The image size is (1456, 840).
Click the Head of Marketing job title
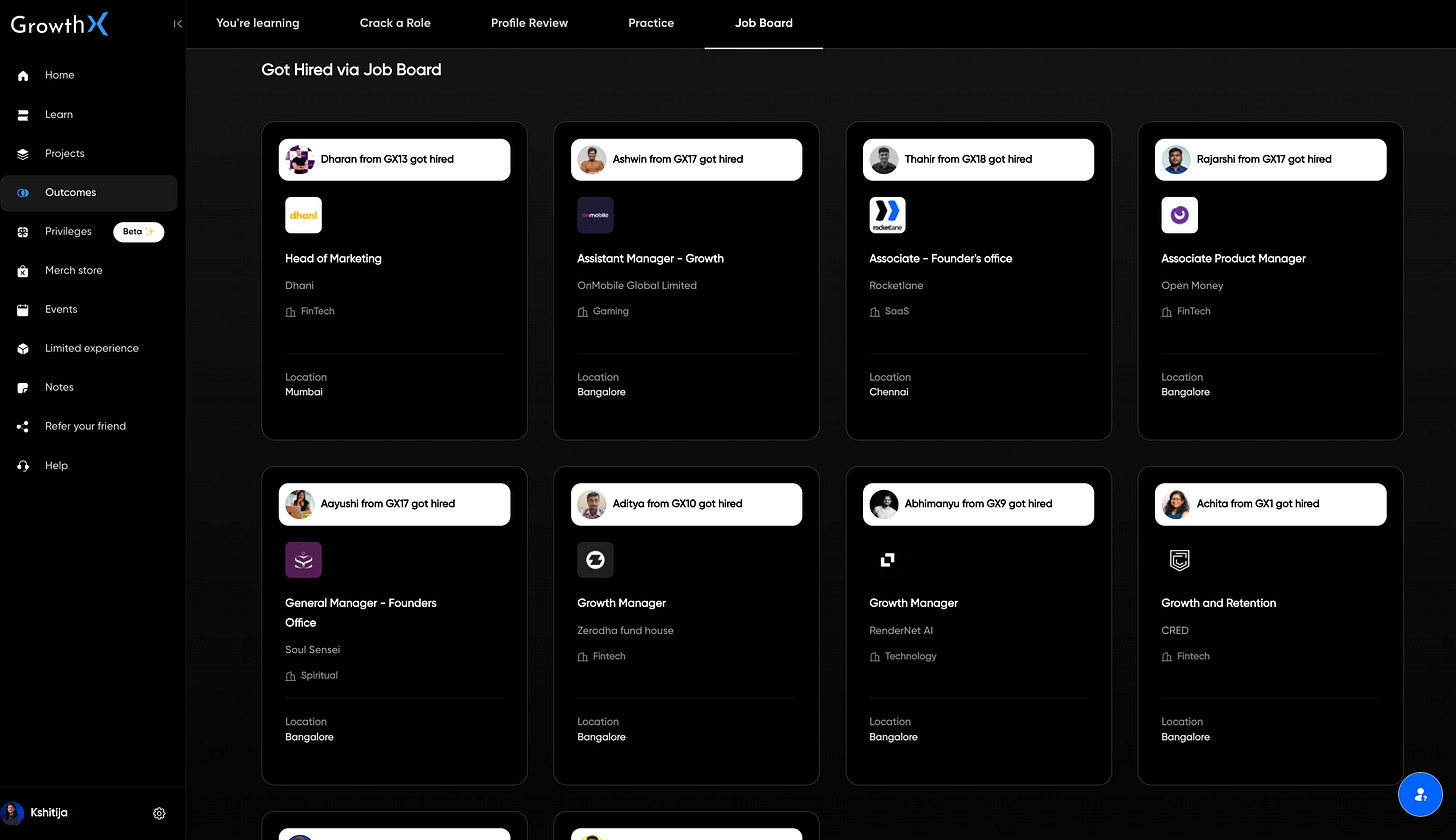coord(334,258)
